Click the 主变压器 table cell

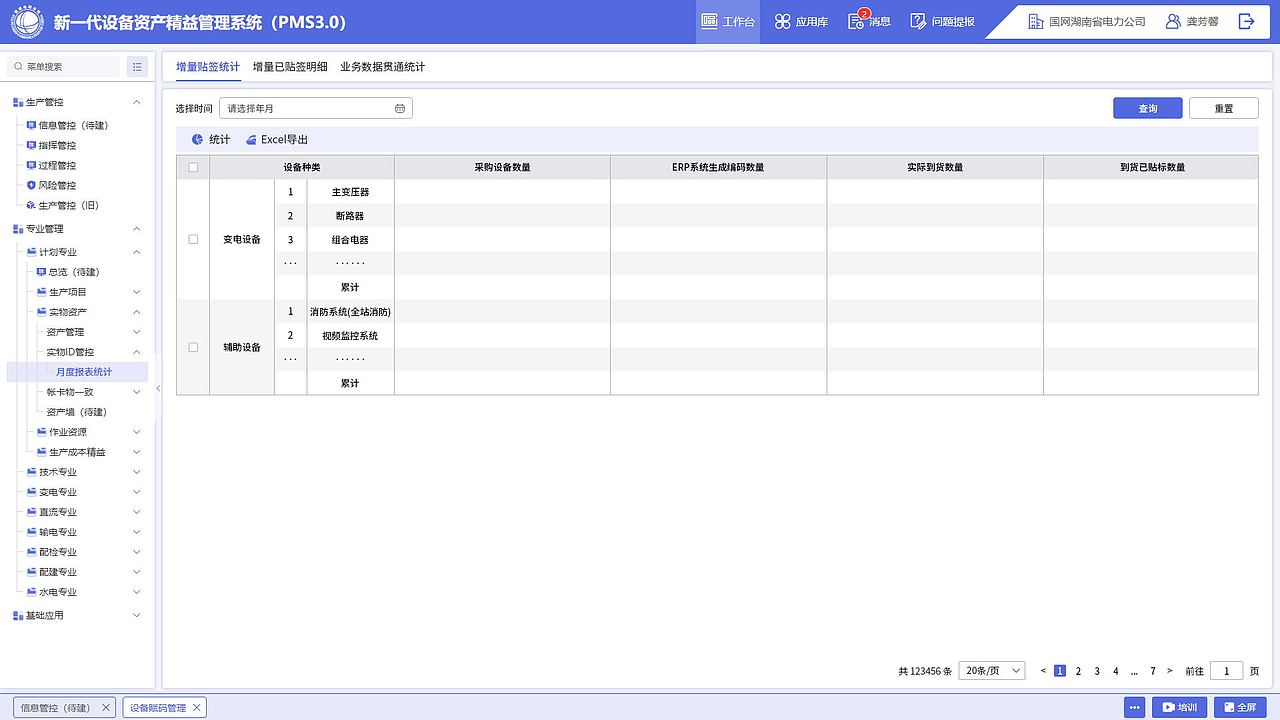350,192
